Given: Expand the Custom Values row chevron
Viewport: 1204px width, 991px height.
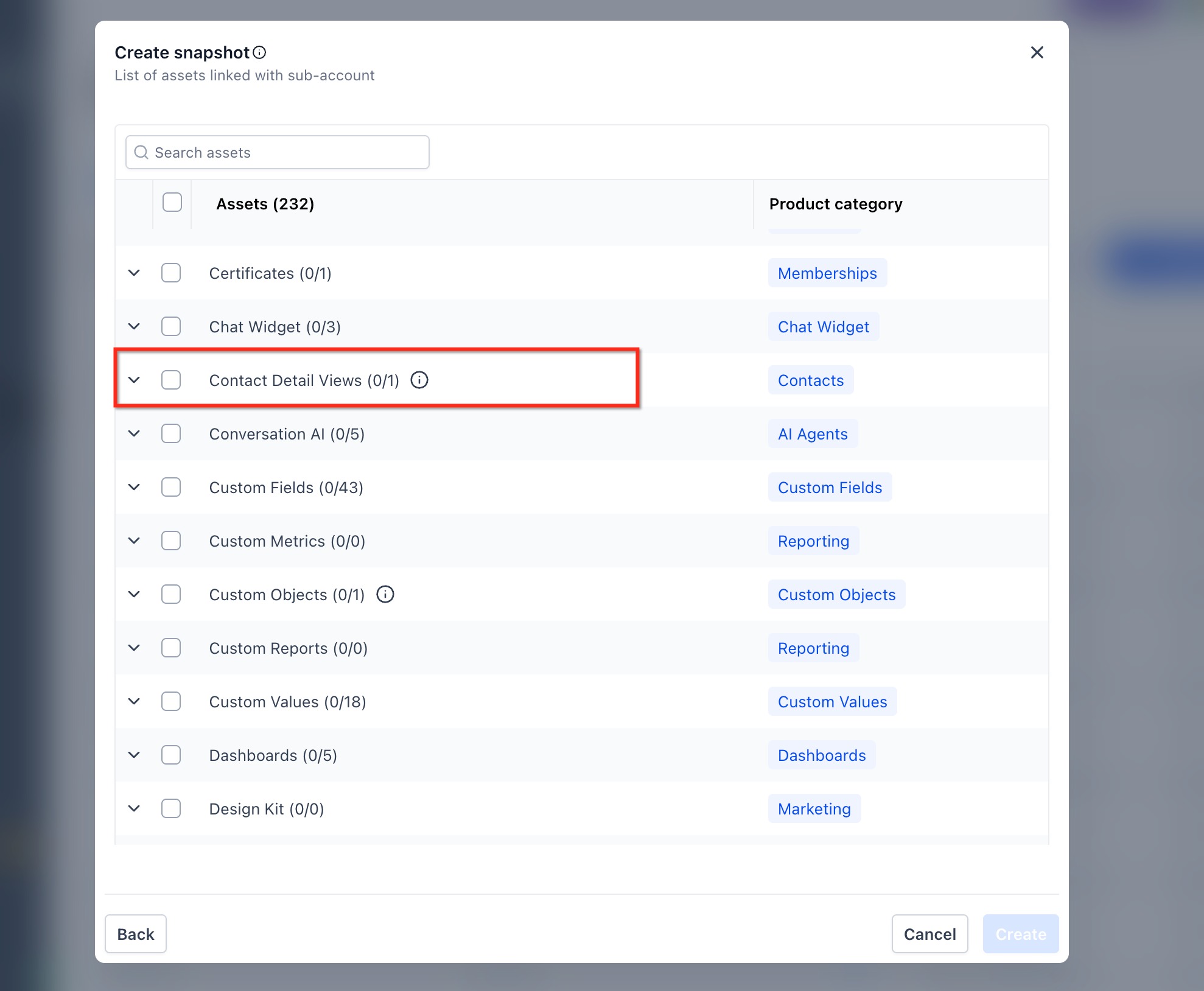Looking at the screenshot, I should pos(134,701).
